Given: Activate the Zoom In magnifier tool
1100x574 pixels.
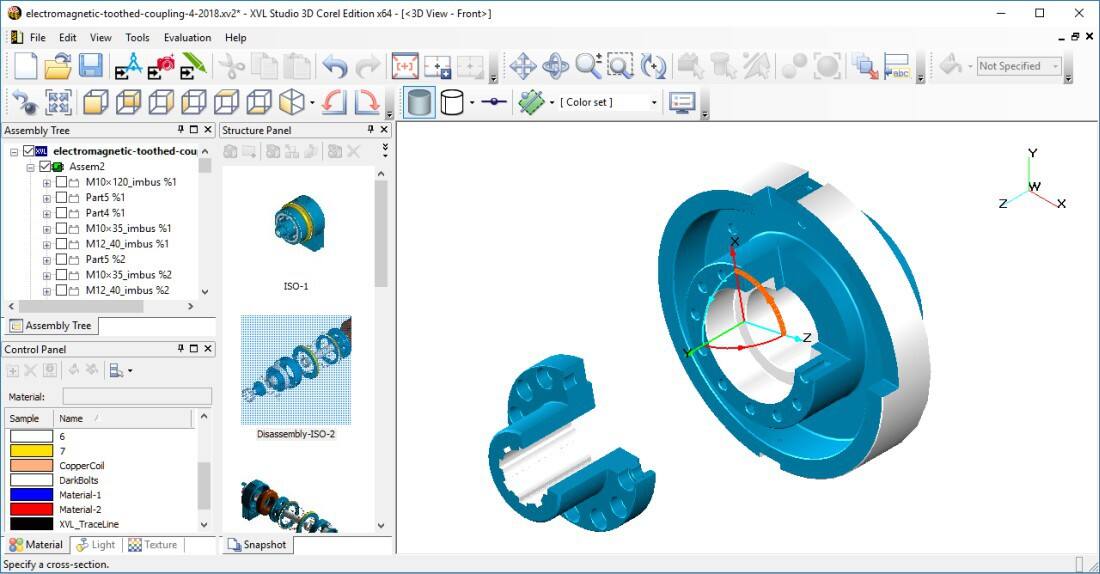Looking at the screenshot, I should pyautogui.click(x=588, y=67).
